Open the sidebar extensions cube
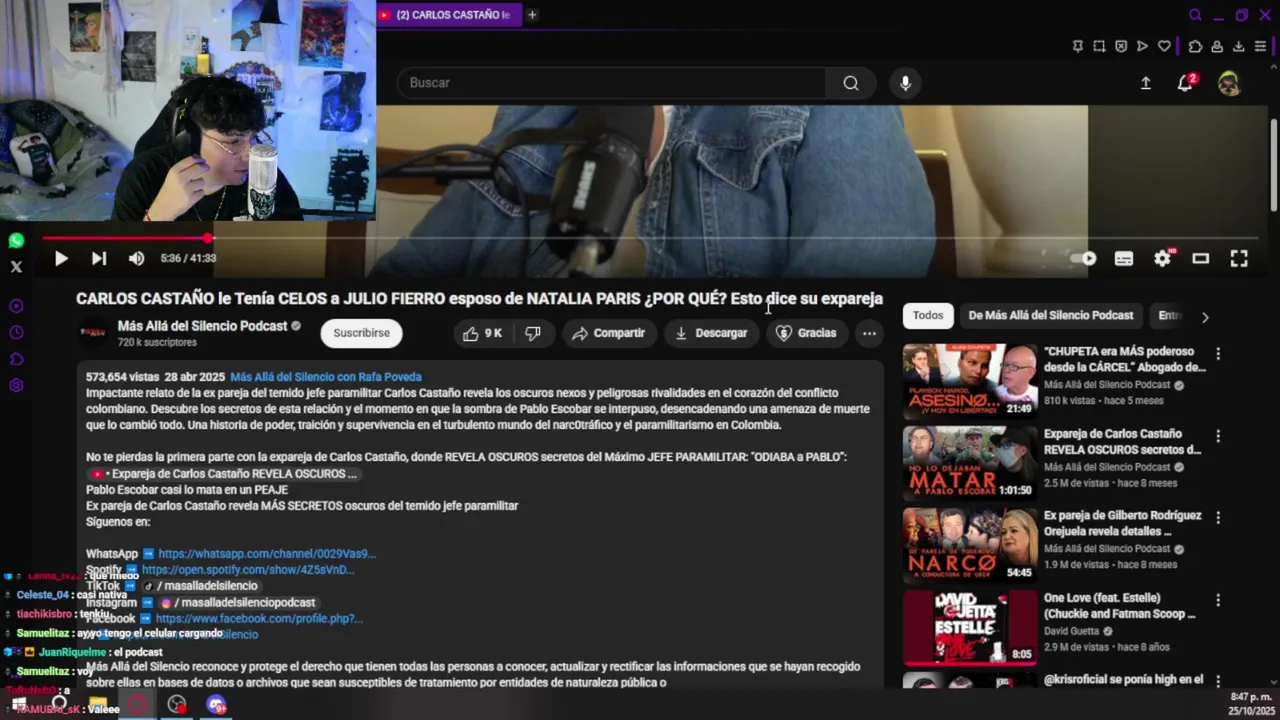The width and height of the screenshot is (1280, 720). (x=16, y=359)
